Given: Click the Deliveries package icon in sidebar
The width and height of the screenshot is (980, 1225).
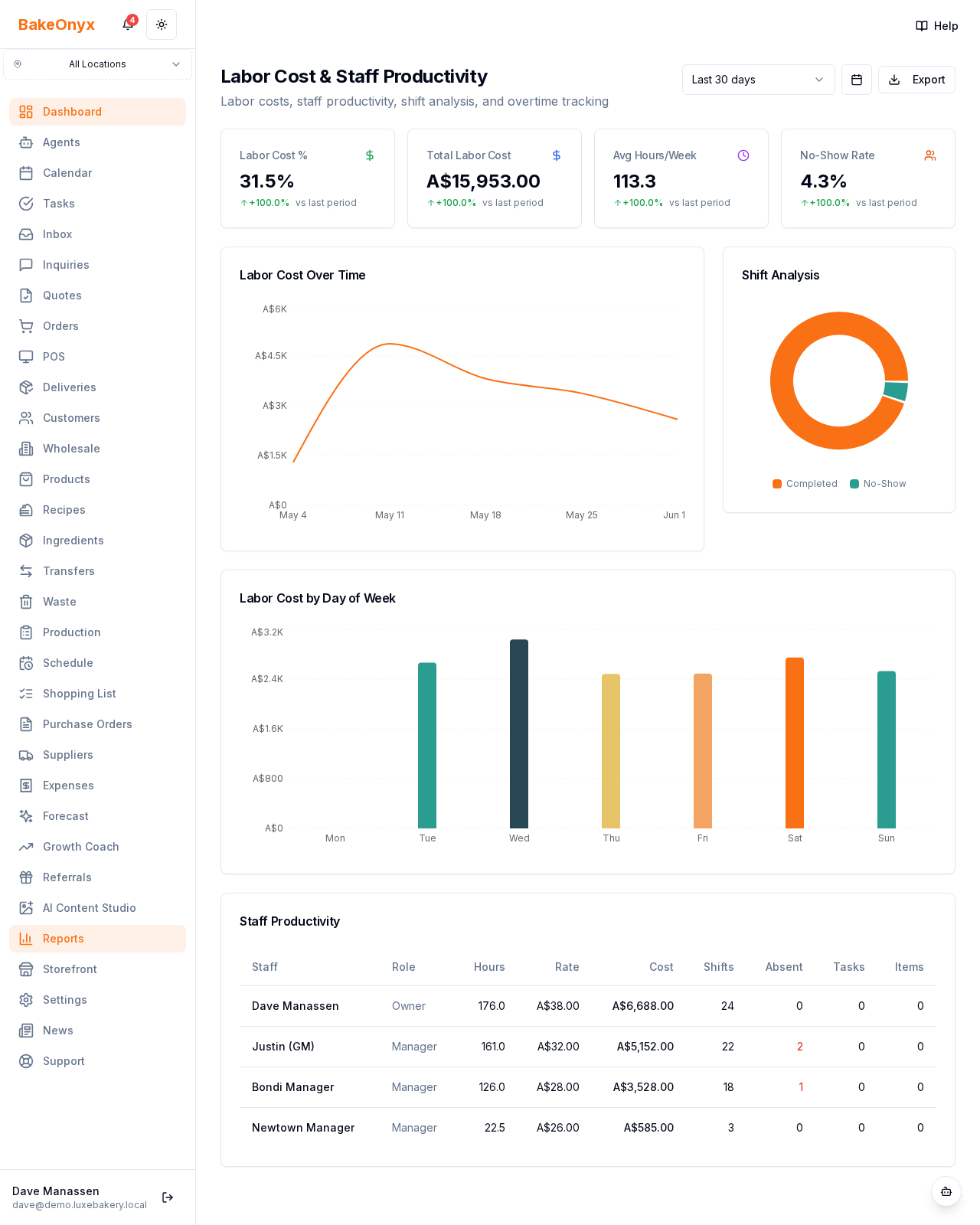Looking at the screenshot, I should [x=26, y=387].
